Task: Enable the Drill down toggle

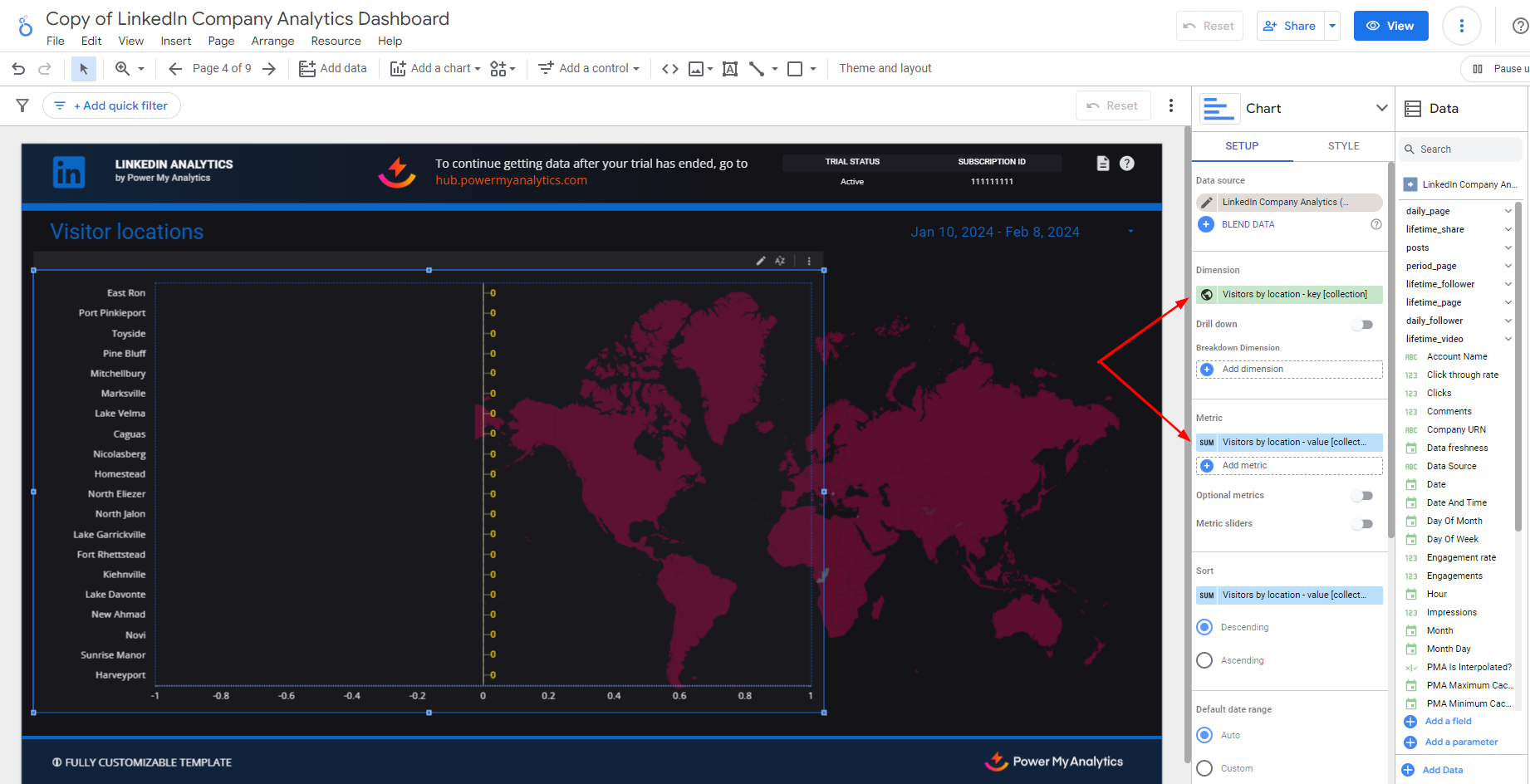Action: (x=1361, y=325)
